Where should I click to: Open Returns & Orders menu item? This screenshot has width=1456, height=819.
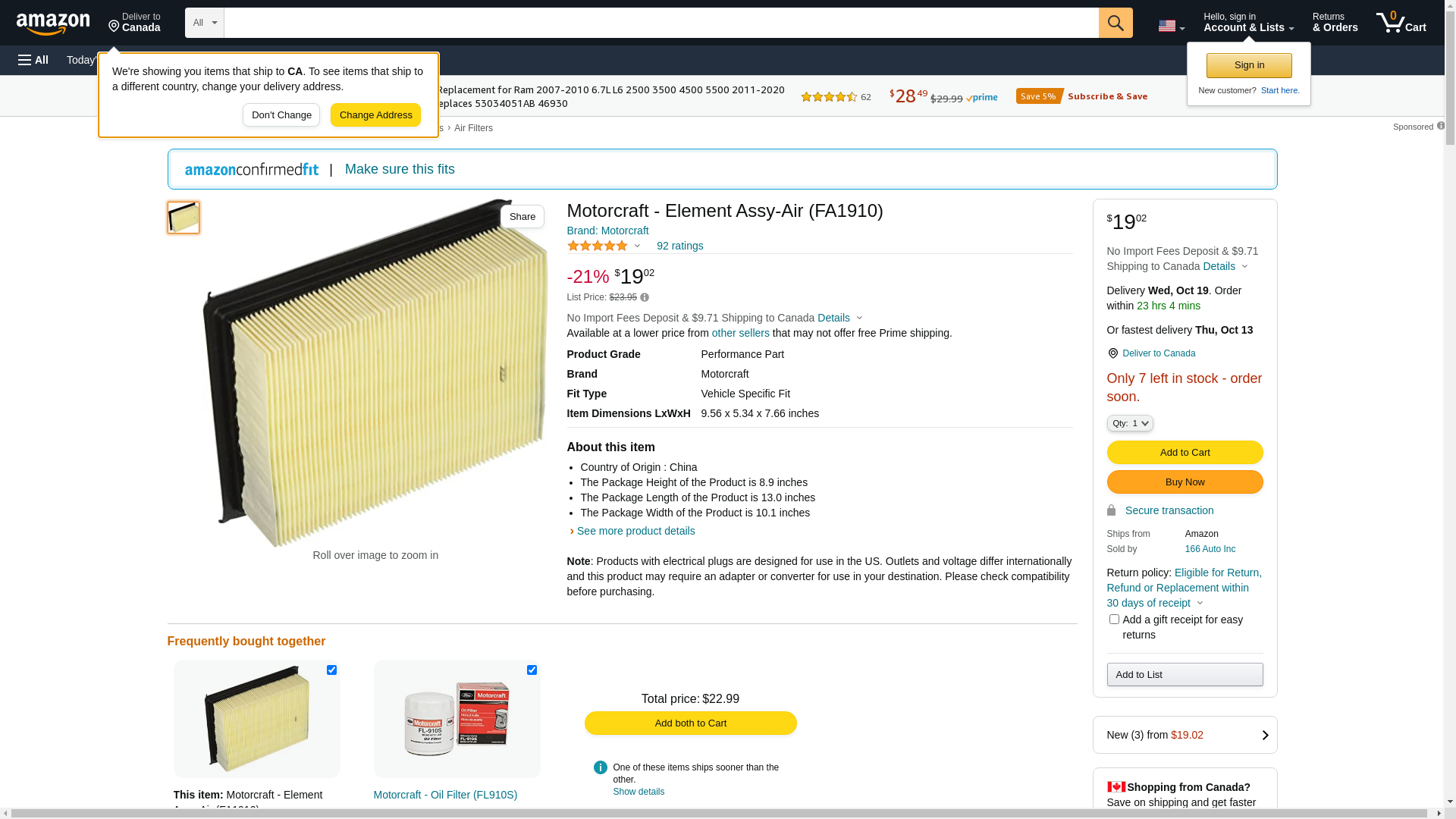click(x=1335, y=23)
